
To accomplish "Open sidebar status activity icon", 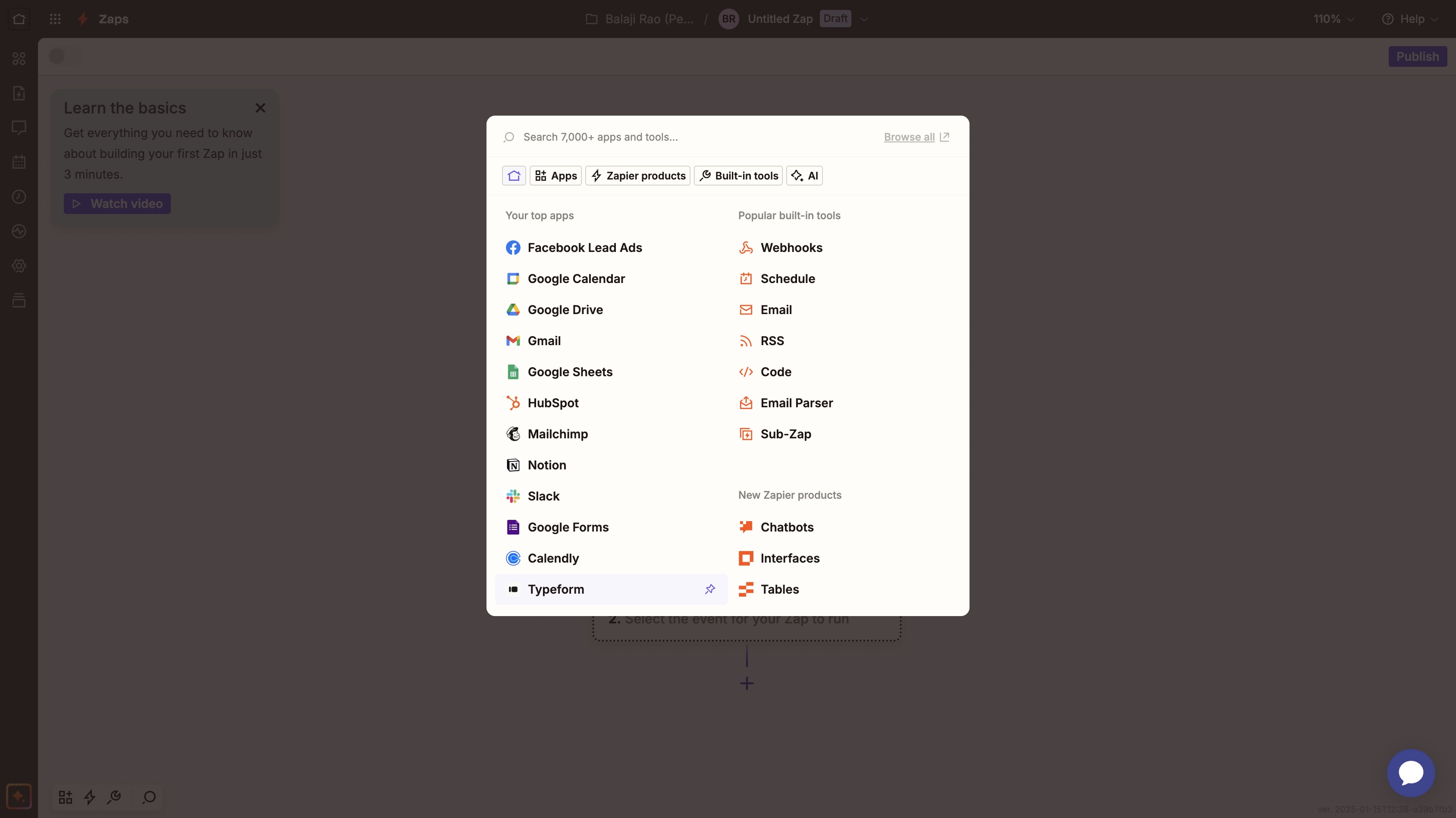I will click(19, 231).
